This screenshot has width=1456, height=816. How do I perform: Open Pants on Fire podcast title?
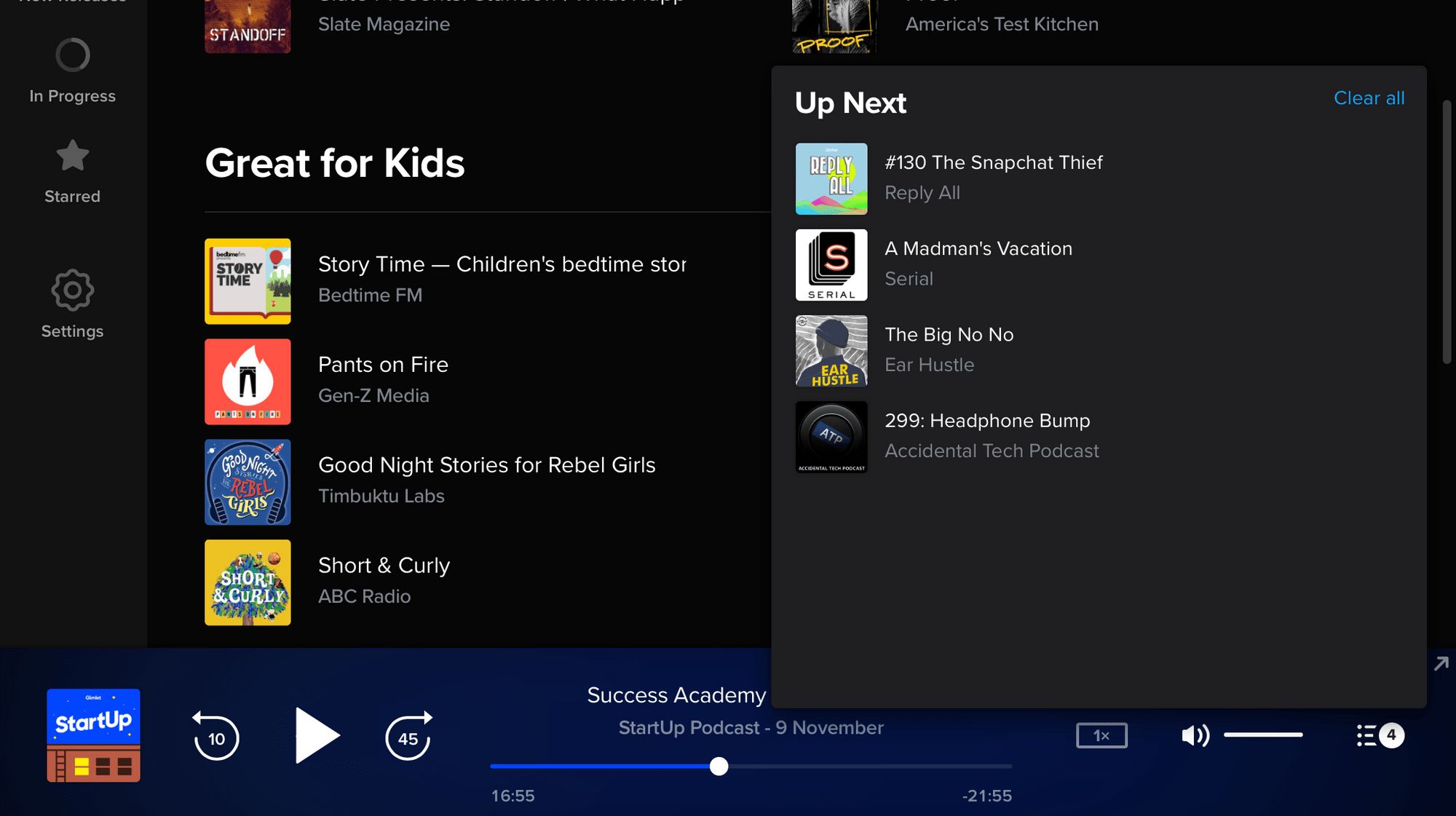pyautogui.click(x=383, y=365)
